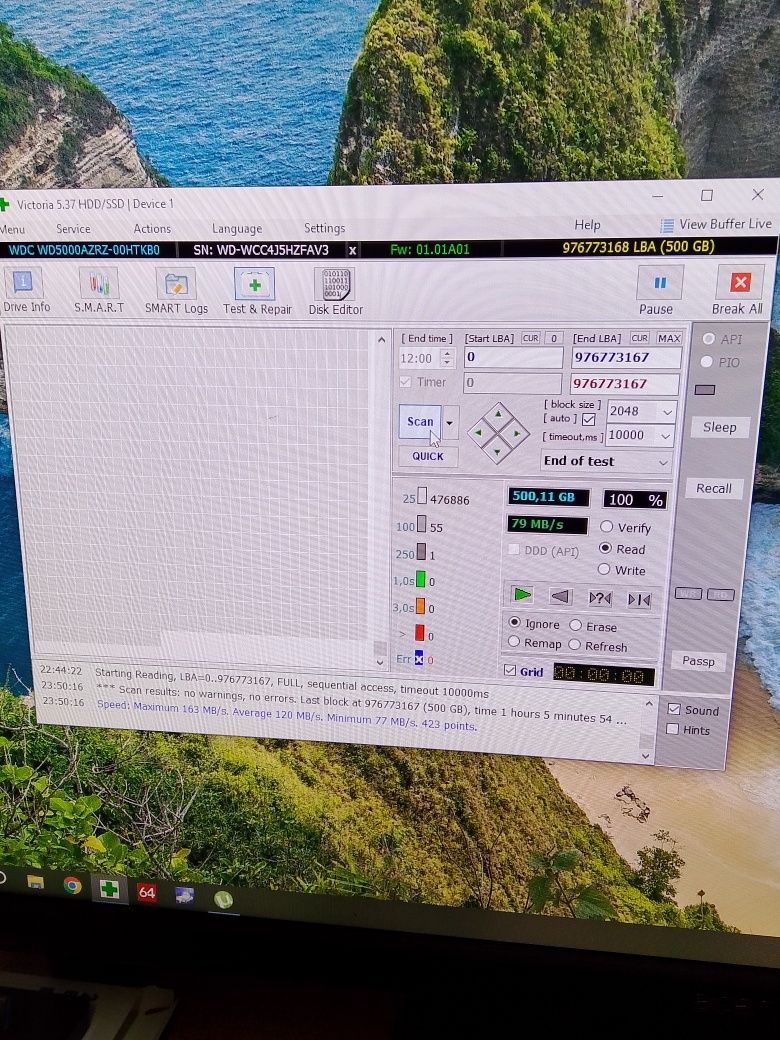Select the Refresh radio option
780x1040 pixels.
[x=574, y=644]
